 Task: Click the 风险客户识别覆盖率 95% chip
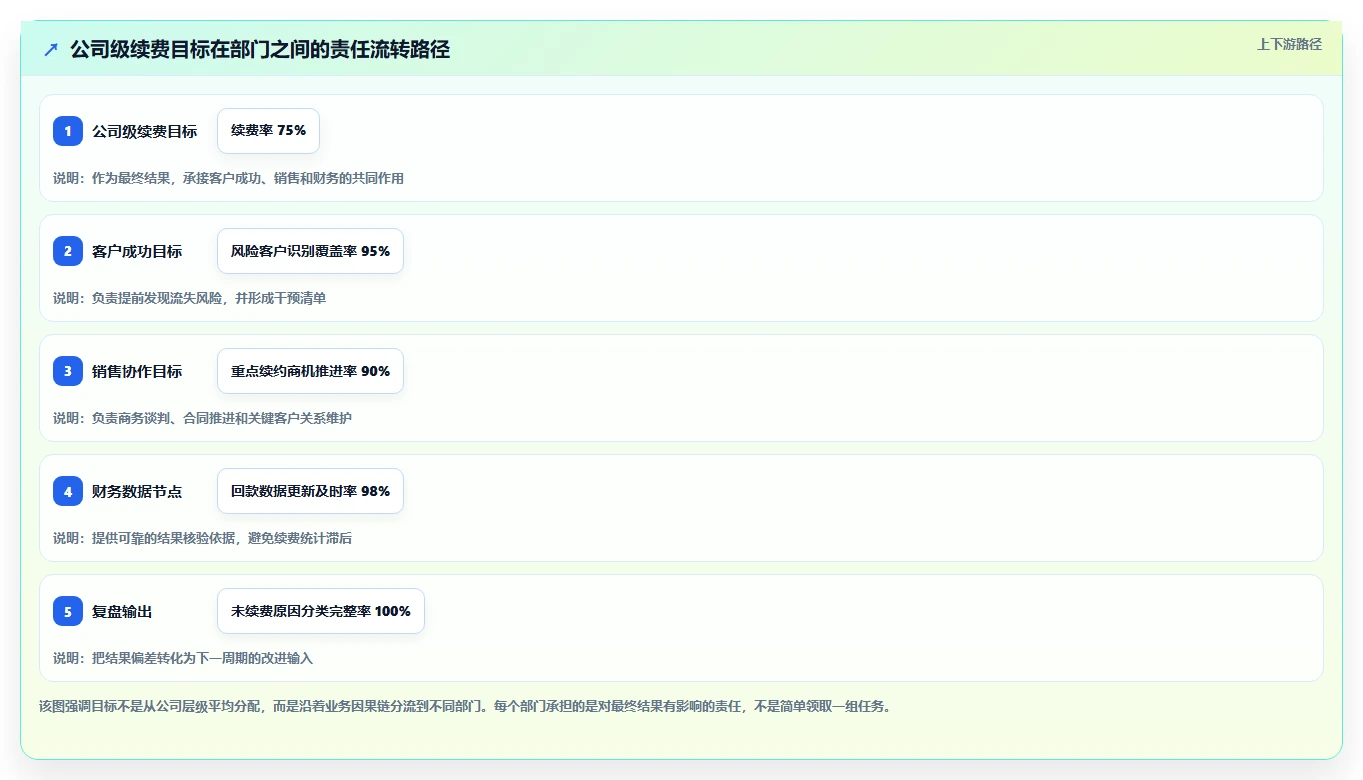pyautogui.click(x=310, y=251)
